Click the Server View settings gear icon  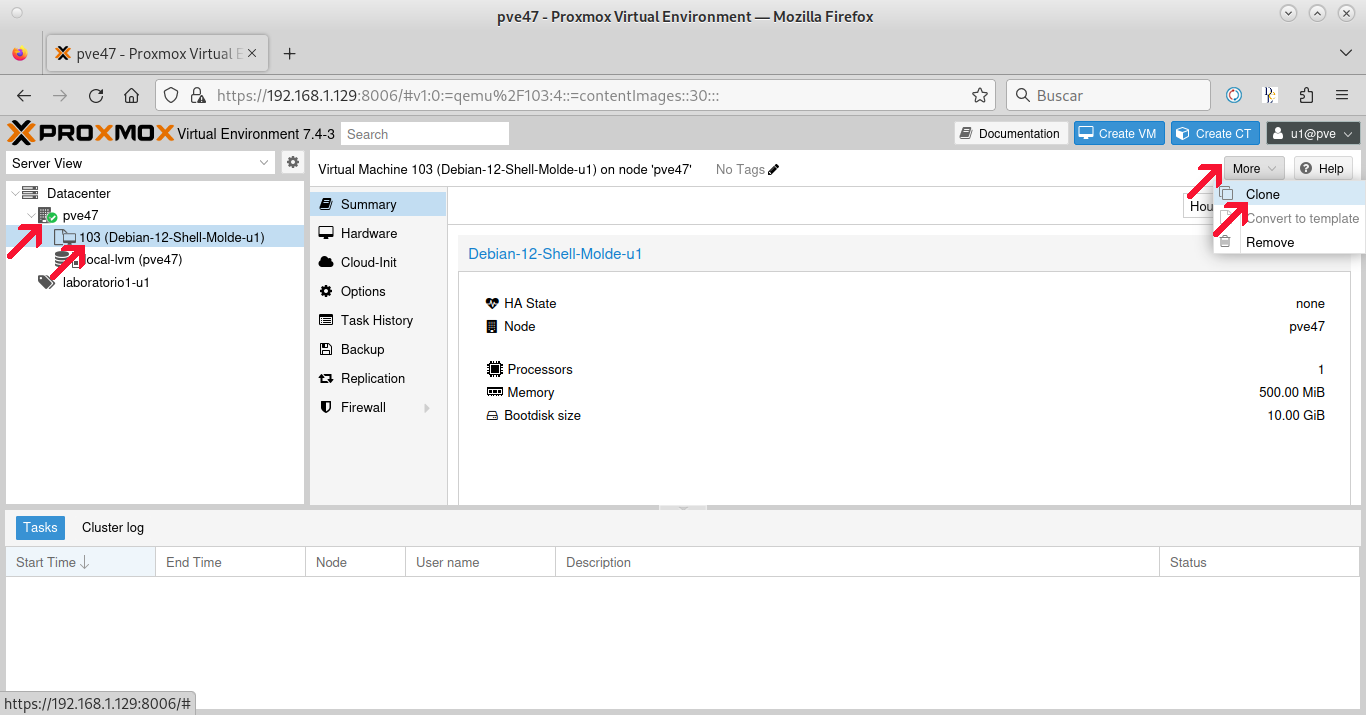coord(293,162)
